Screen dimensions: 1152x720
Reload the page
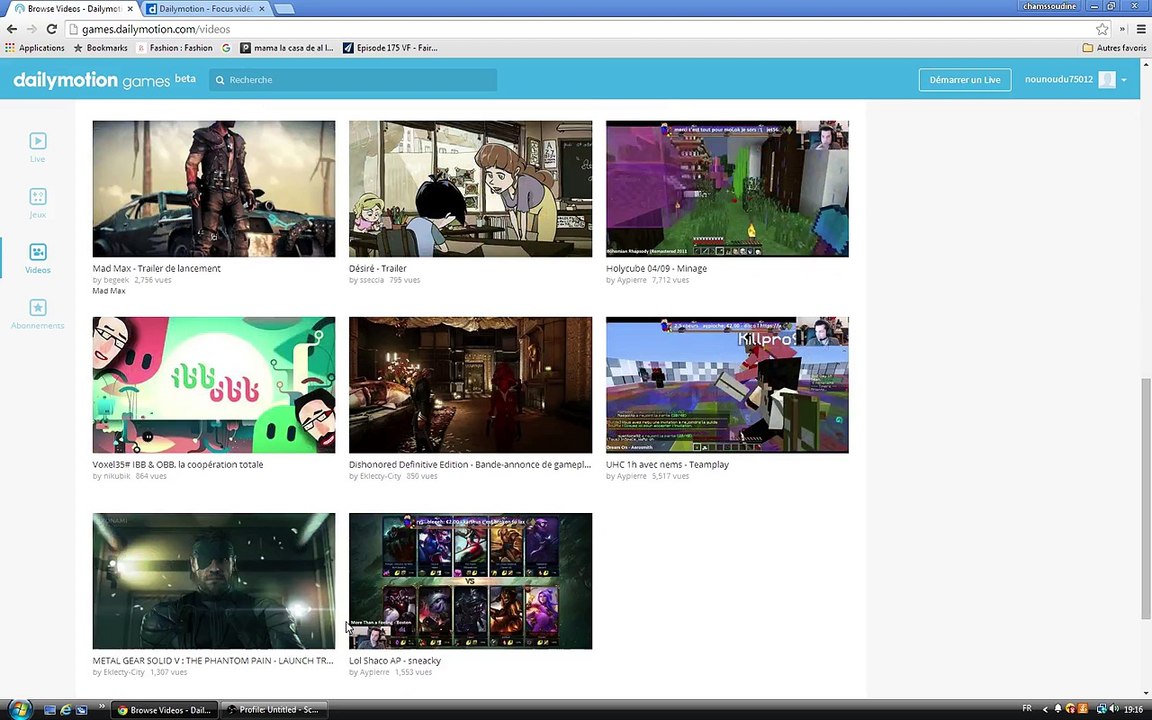pos(51,29)
